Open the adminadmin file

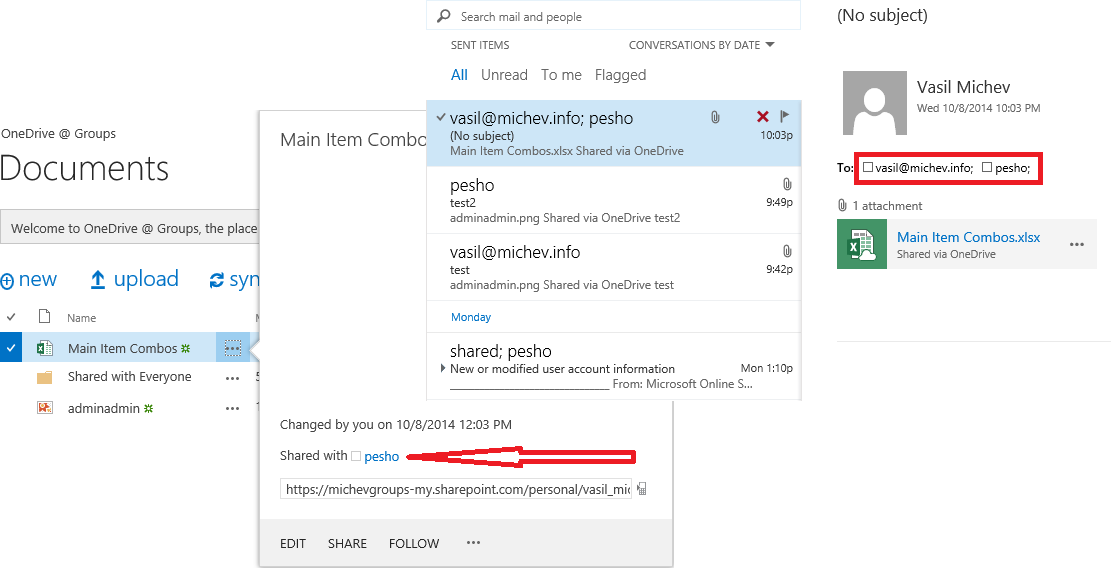pyautogui.click(x=104, y=408)
